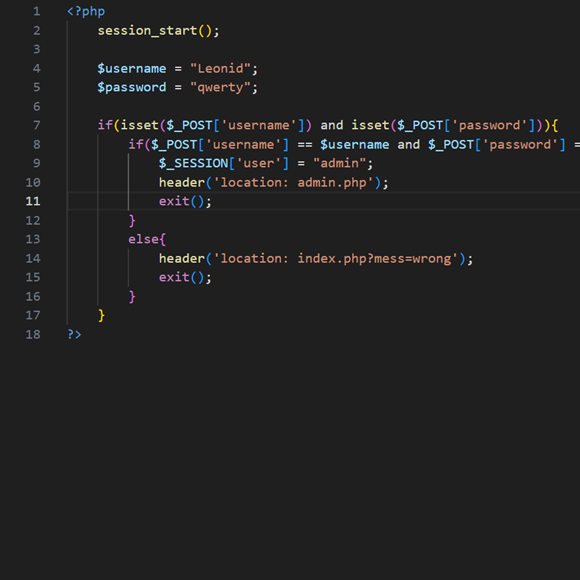The width and height of the screenshot is (580, 580).
Task: Click the $username variable on line 4
Action: (x=132, y=68)
